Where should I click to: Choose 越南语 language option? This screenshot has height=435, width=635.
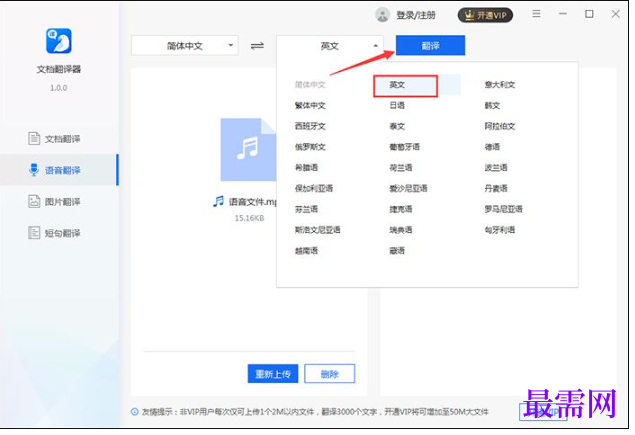click(x=306, y=251)
